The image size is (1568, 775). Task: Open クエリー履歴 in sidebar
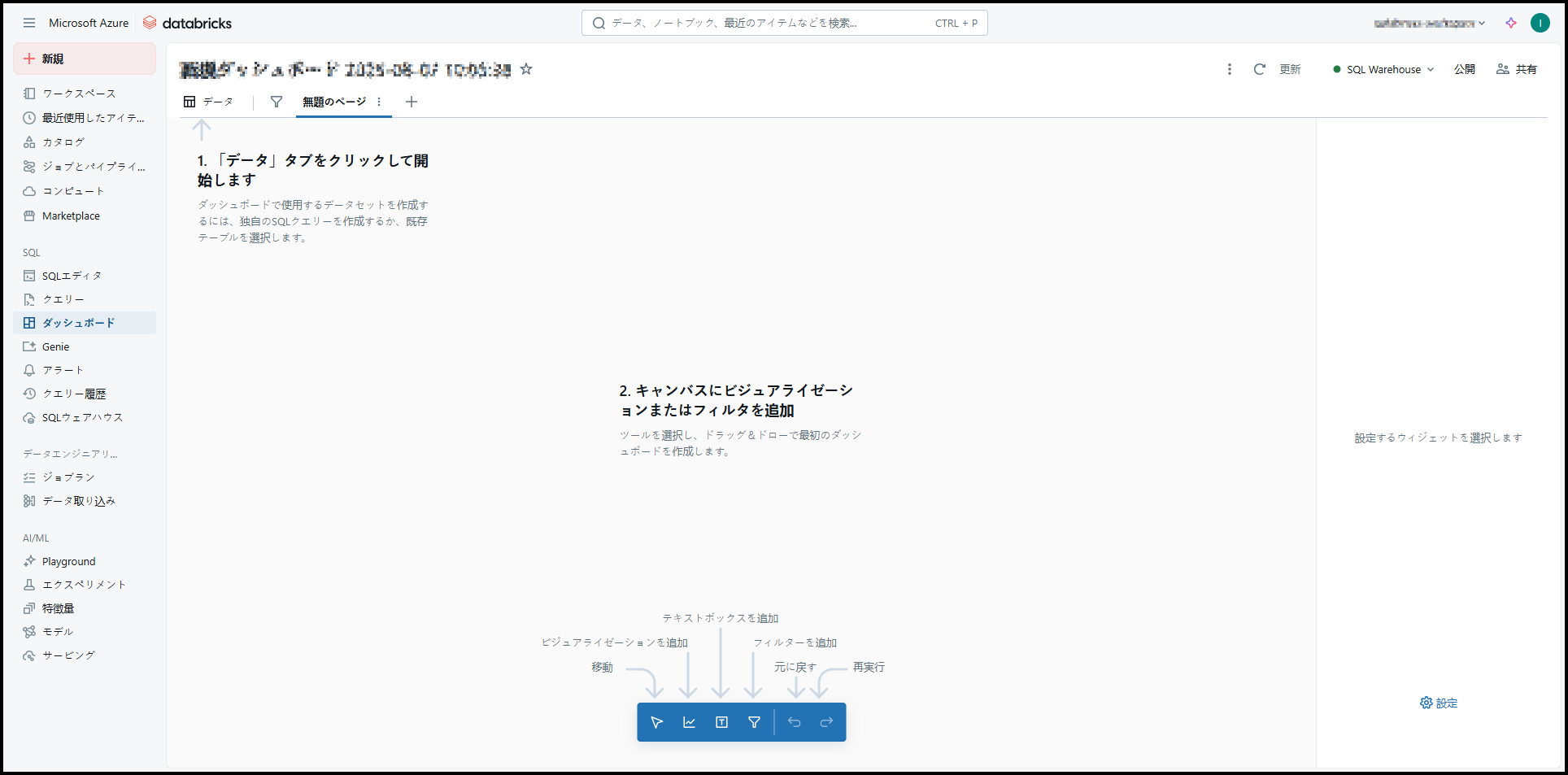tap(85, 394)
